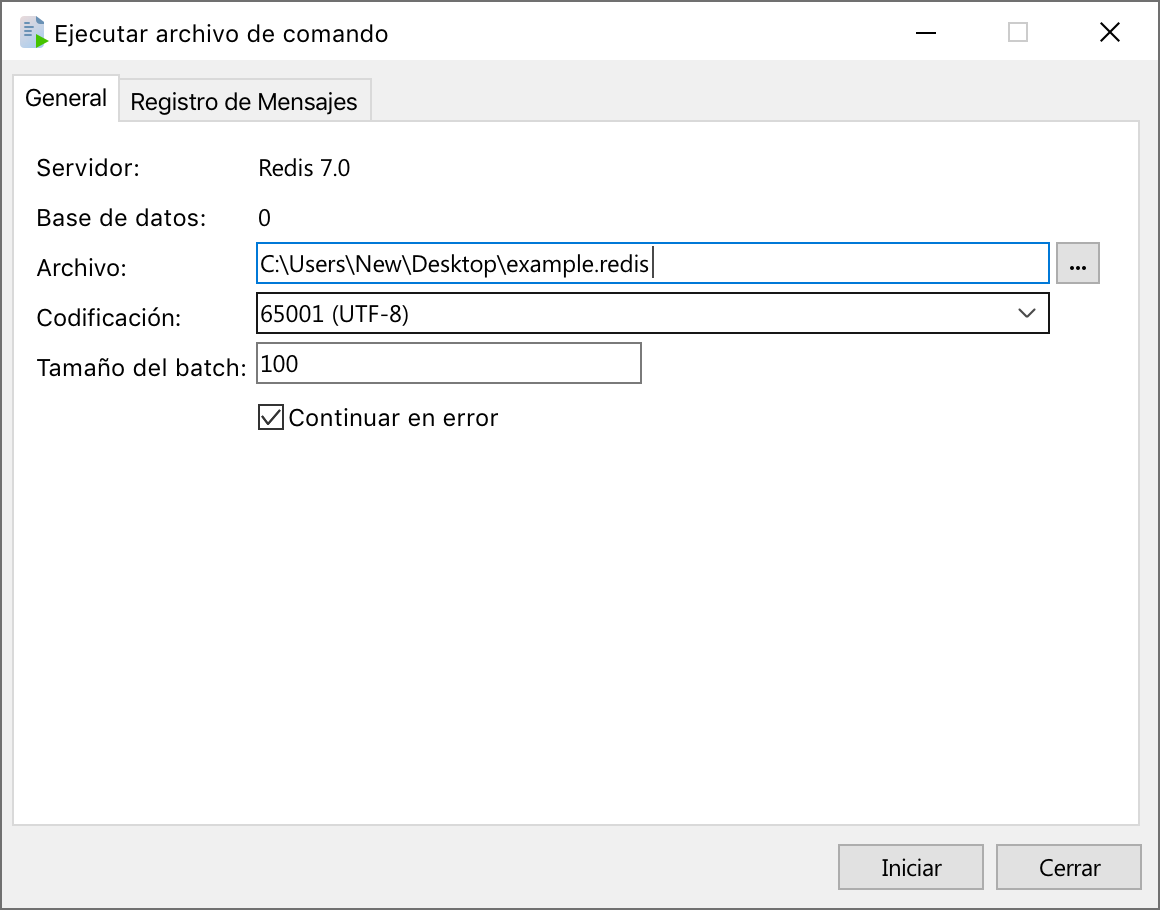
Task: Open file browser with the ellipsis button
Action: click(x=1077, y=264)
